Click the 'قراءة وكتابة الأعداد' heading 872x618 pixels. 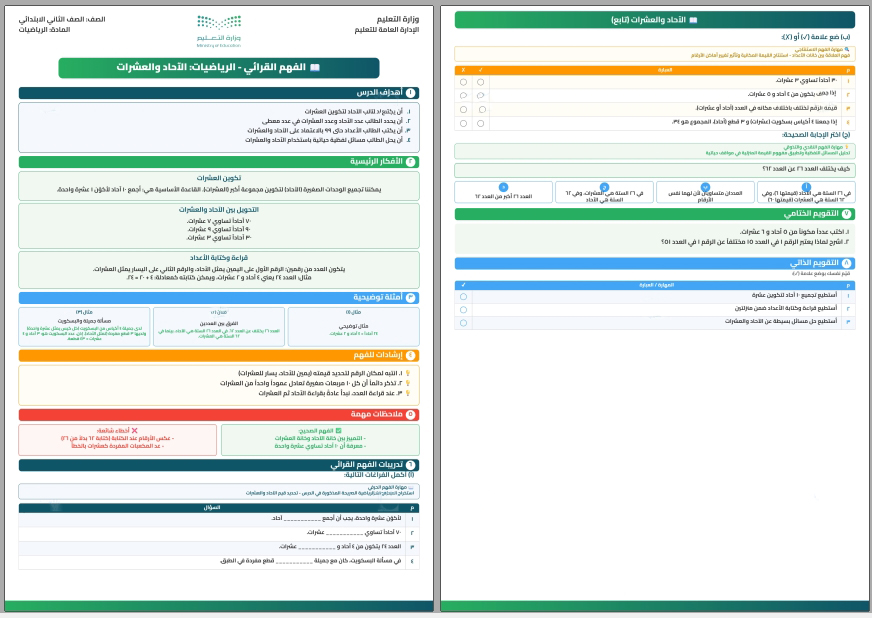219,258
